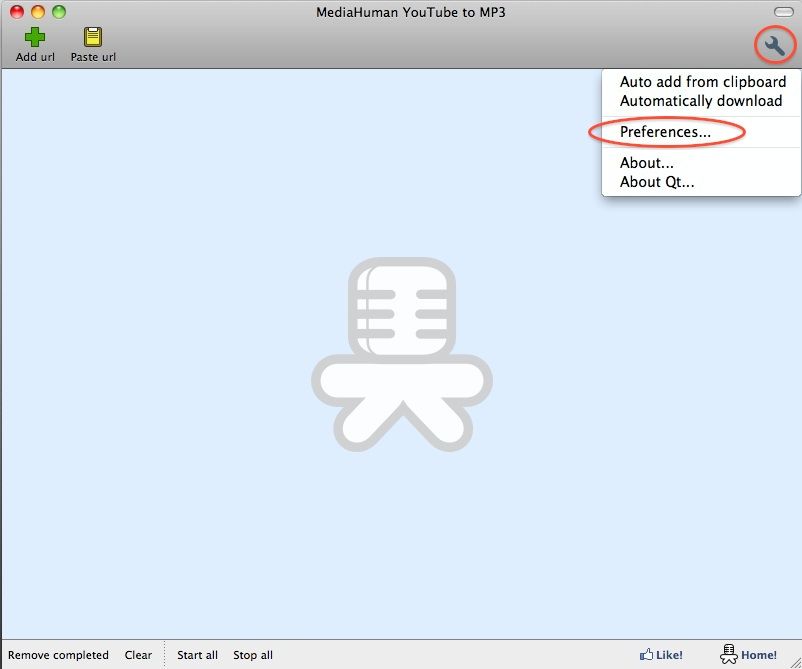The width and height of the screenshot is (802, 669).
Task: Choose About... in the dropdown menu
Action: (647, 163)
